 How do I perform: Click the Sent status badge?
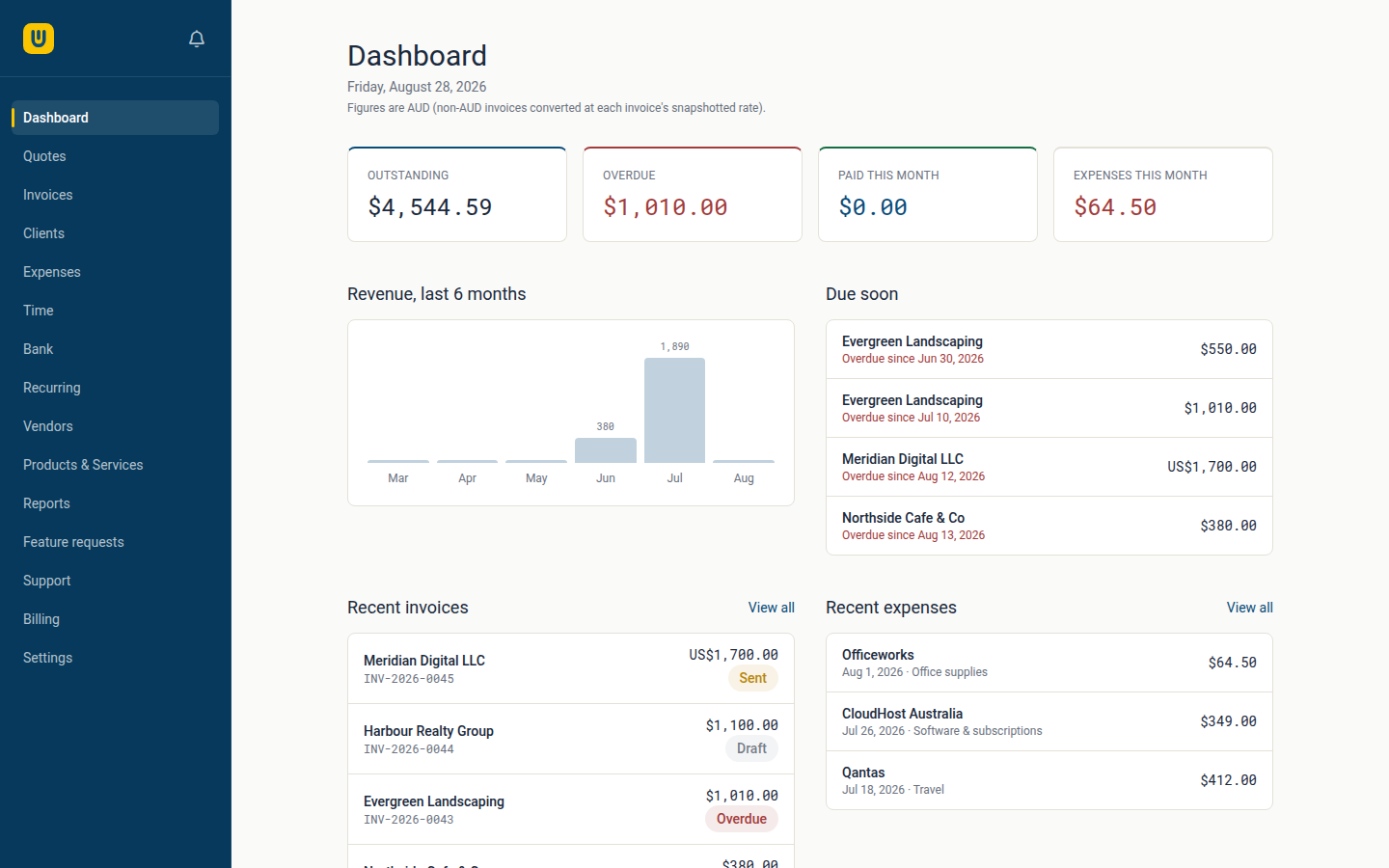point(752,678)
